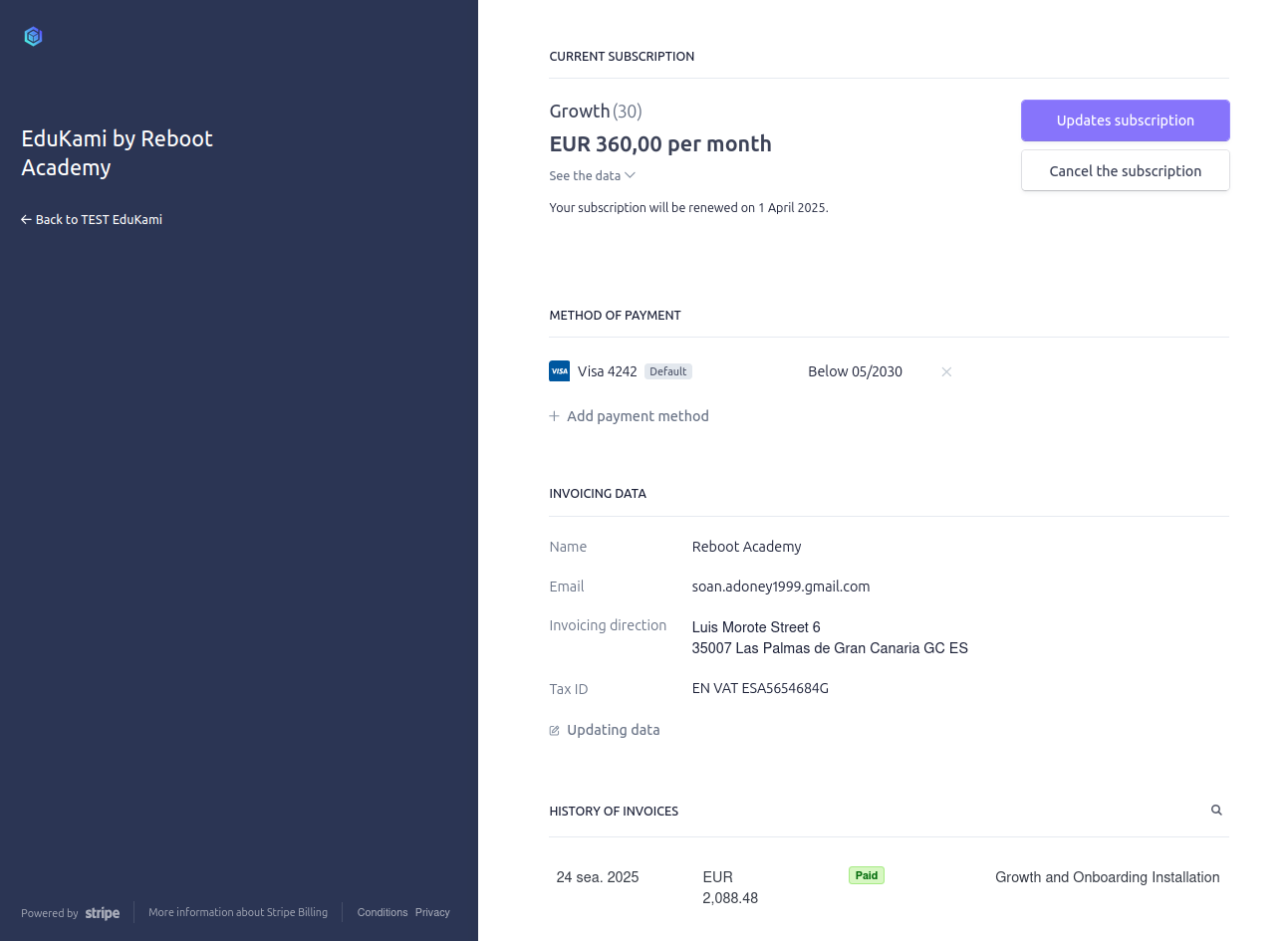Click the Paid status badge
This screenshot has width=1288, height=941.
pyautogui.click(x=867, y=875)
